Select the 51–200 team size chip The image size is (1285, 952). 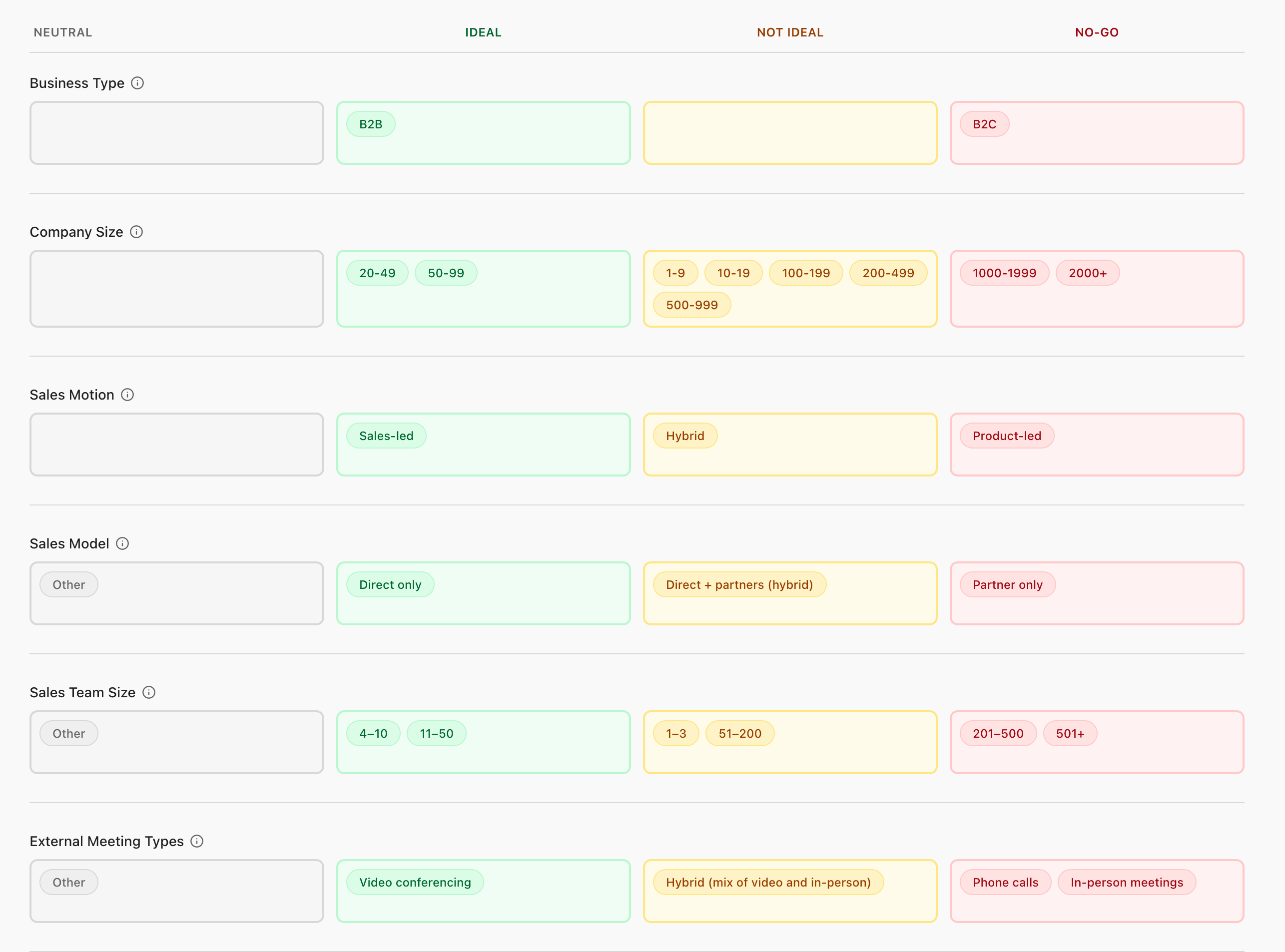click(x=739, y=734)
